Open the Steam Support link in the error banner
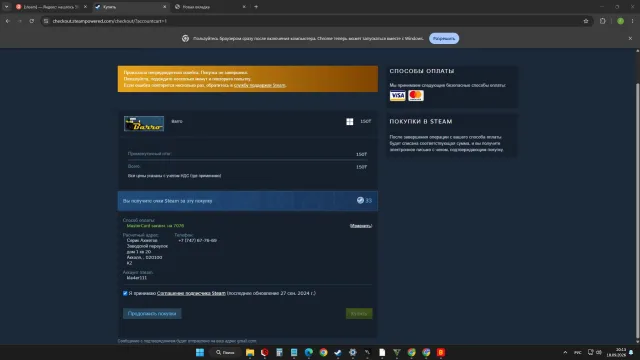Screen dimensions: 640x360 coord(260,85)
